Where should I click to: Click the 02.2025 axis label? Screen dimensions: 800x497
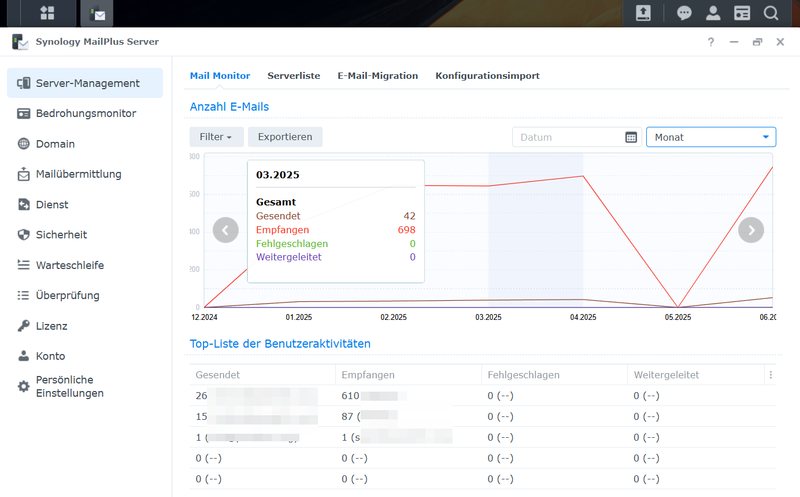point(393,317)
